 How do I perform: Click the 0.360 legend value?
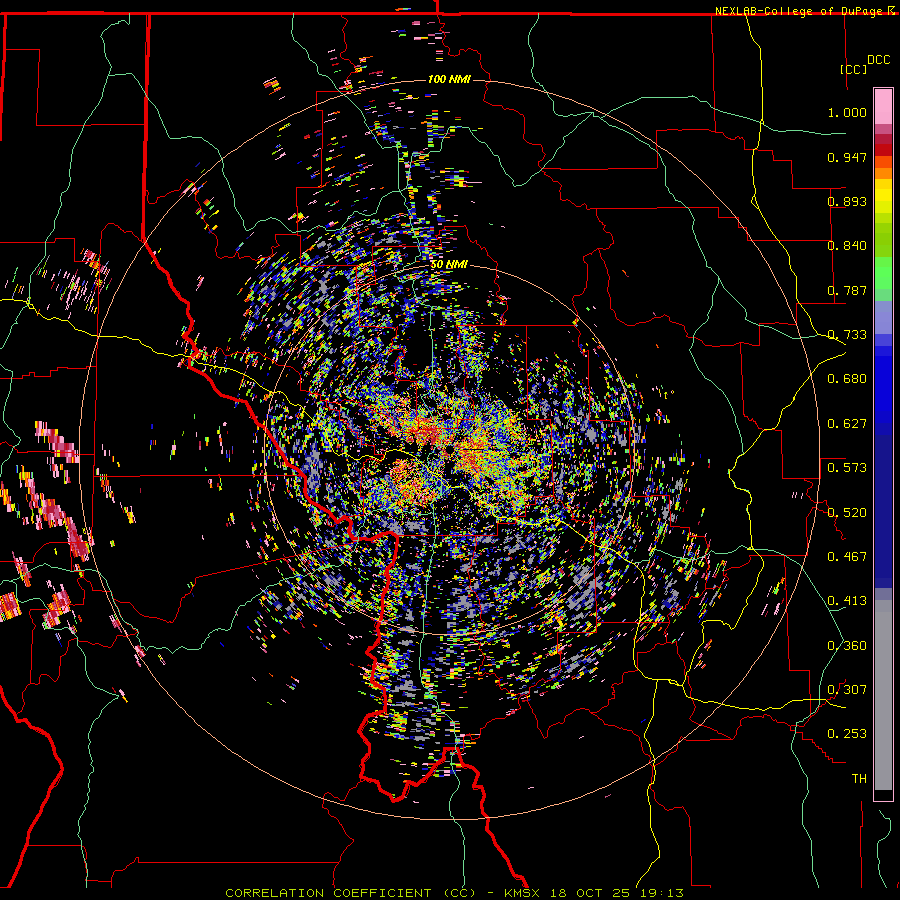847,646
